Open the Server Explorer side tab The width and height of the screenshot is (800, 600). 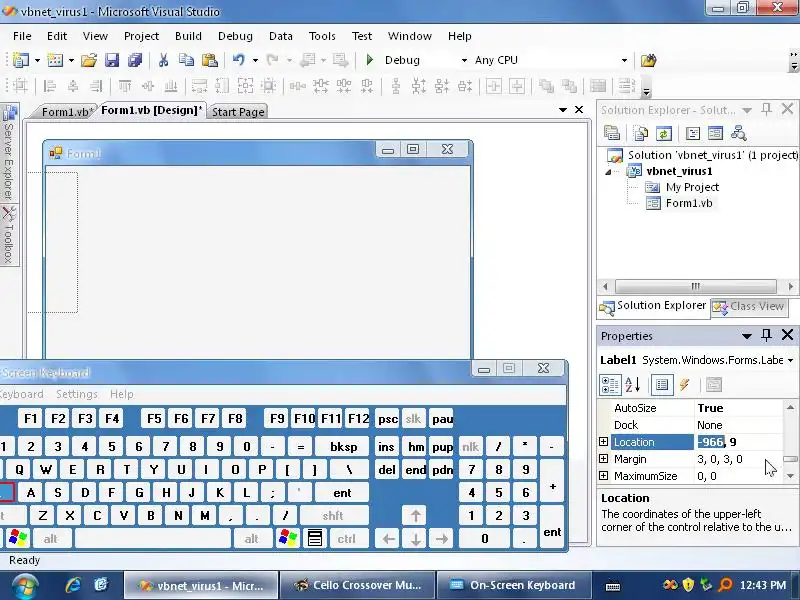[9, 153]
